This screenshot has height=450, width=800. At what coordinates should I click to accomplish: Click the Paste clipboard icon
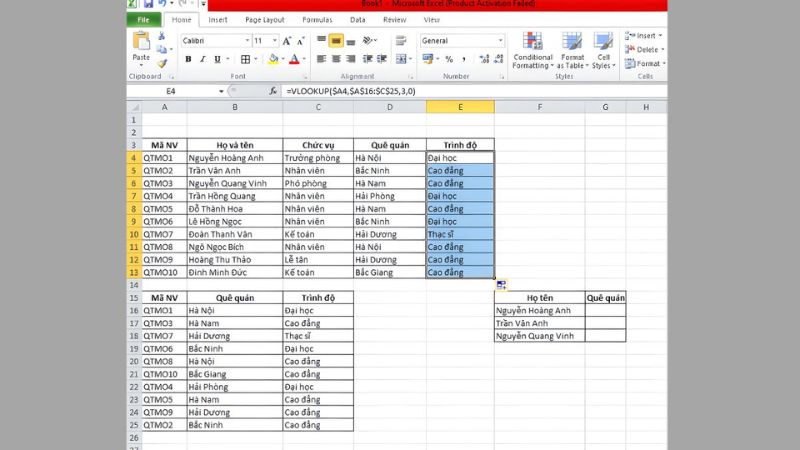(141, 41)
